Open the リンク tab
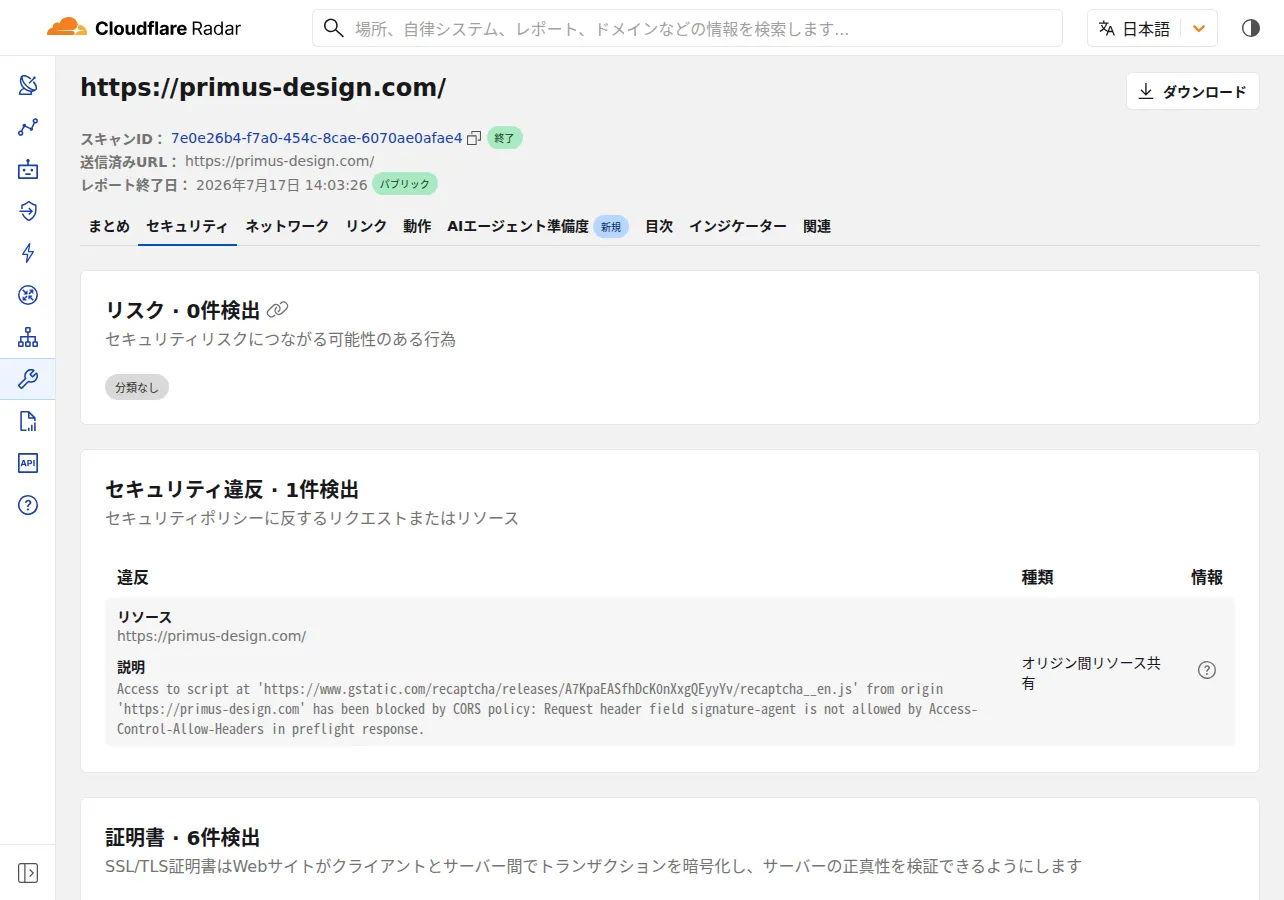The image size is (1284, 900). 366,226
